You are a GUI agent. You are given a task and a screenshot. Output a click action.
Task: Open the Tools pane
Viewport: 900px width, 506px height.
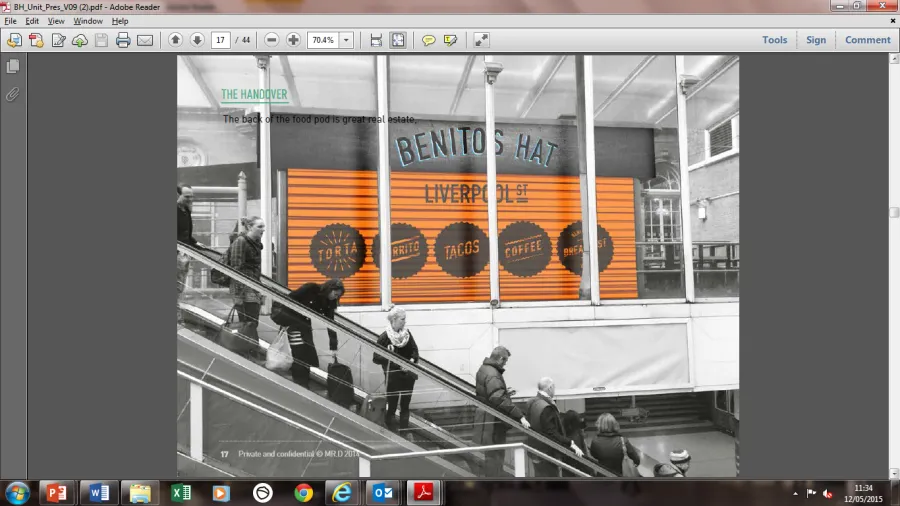coord(774,40)
